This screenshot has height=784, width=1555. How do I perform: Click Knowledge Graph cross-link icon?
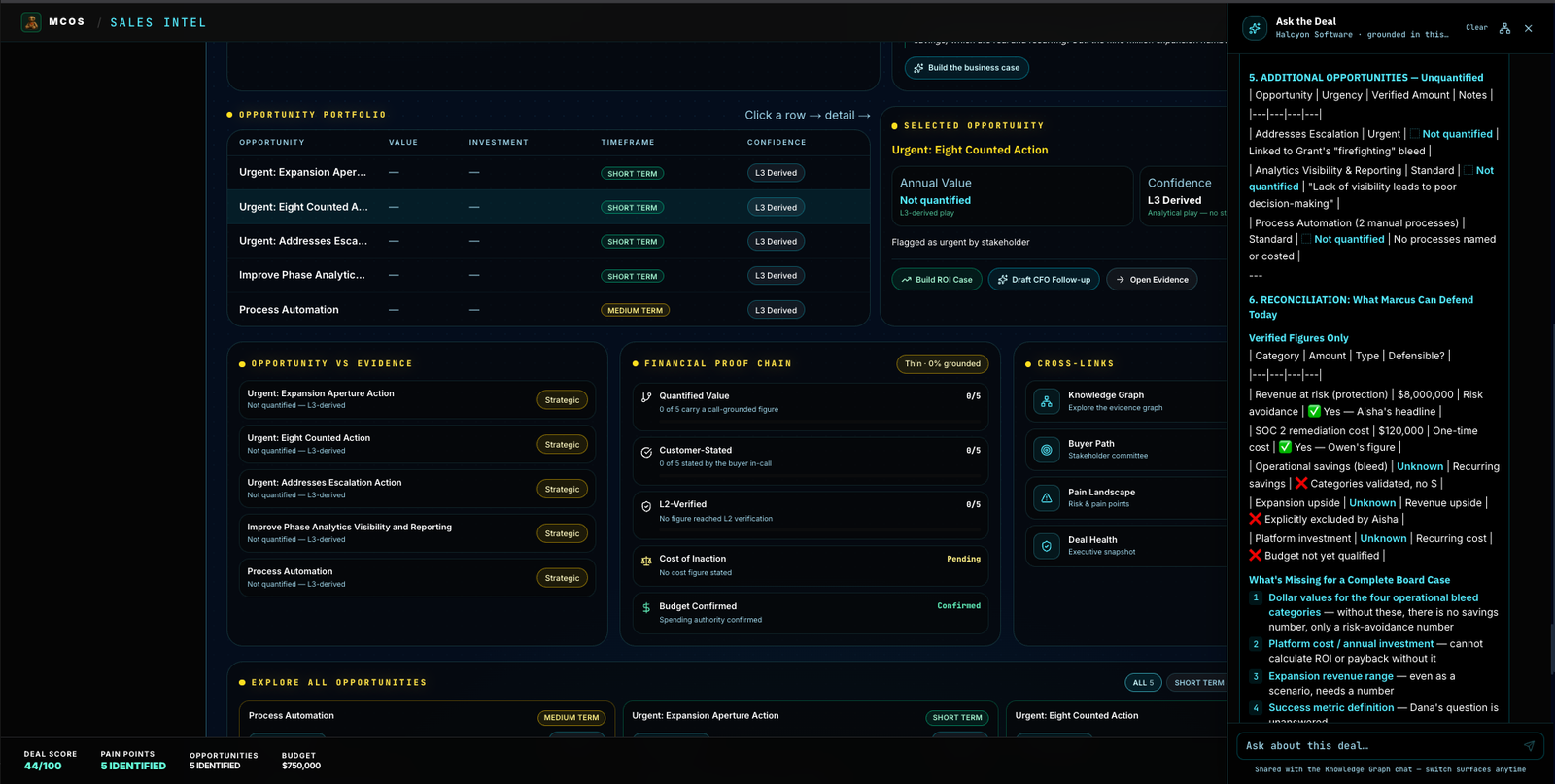(x=1047, y=400)
